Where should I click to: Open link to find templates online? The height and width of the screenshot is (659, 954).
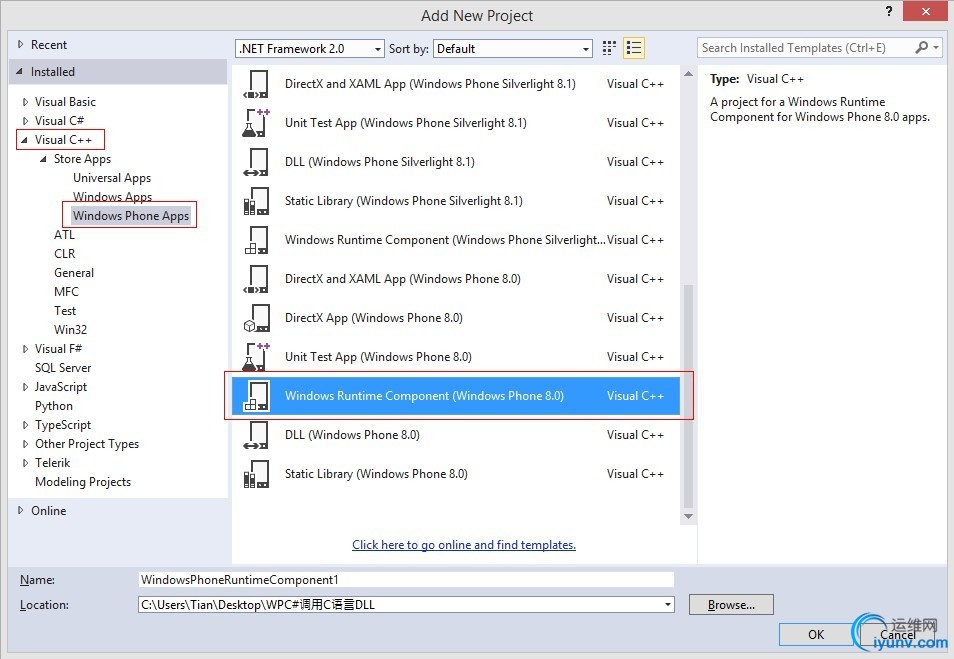click(464, 545)
